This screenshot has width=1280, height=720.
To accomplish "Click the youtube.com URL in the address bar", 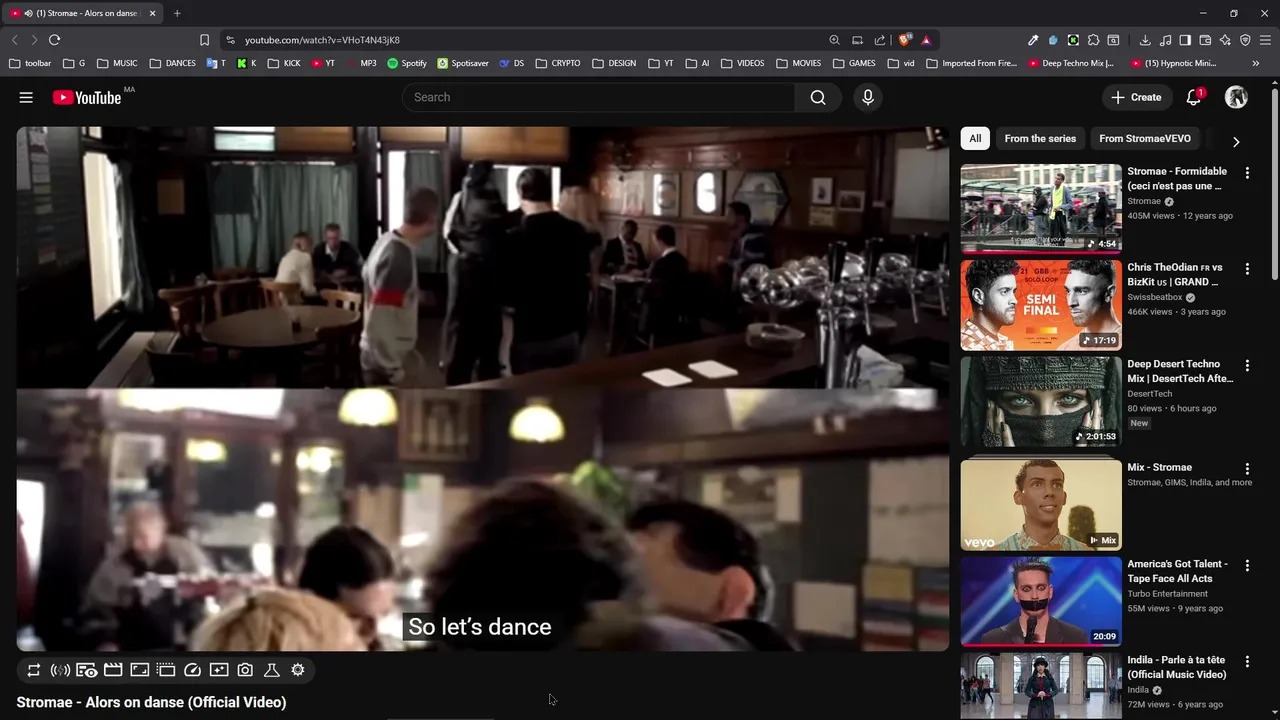I will click(322, 40).
